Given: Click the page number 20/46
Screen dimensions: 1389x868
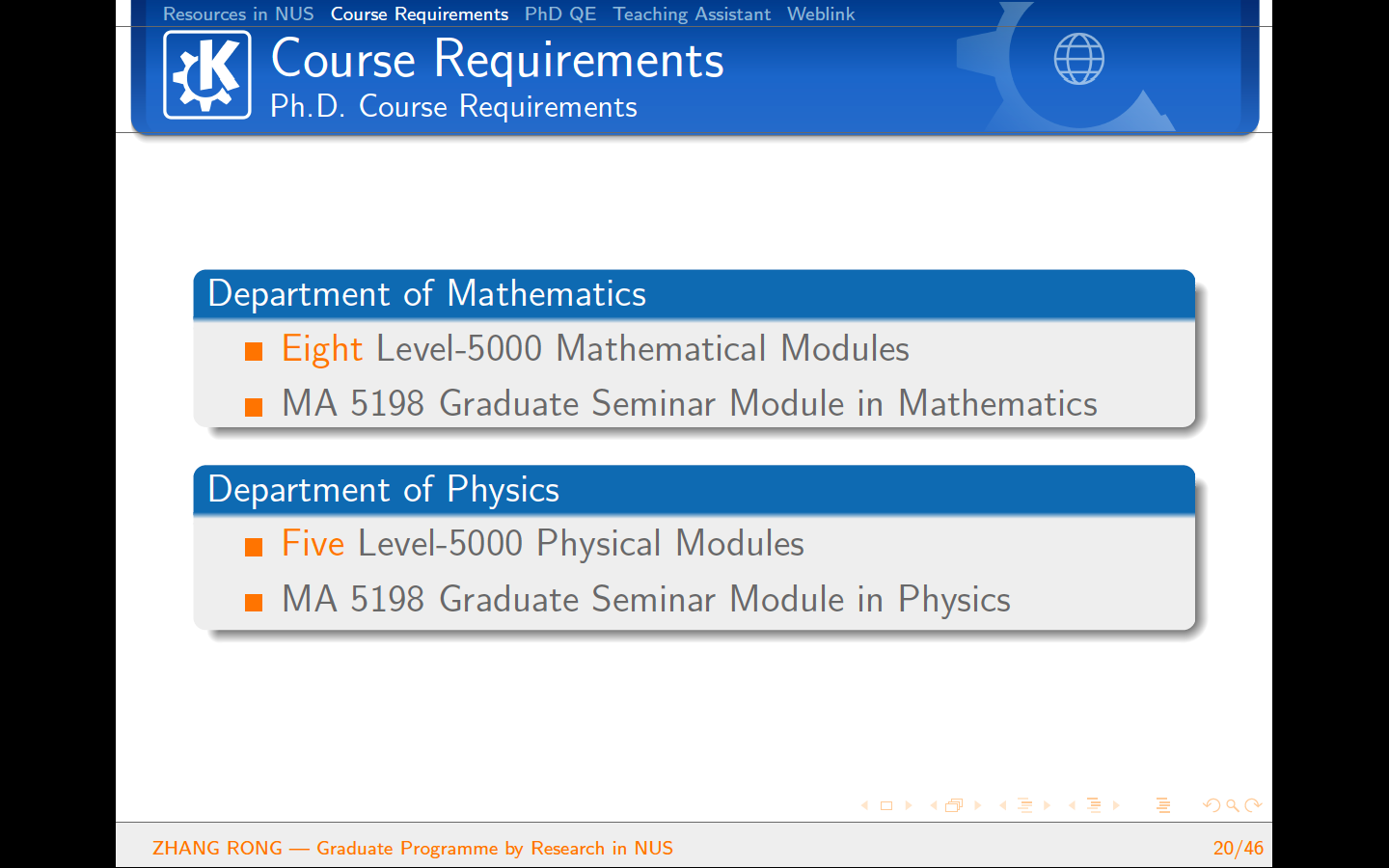Looking at the screenshot, I should 1238,848.
